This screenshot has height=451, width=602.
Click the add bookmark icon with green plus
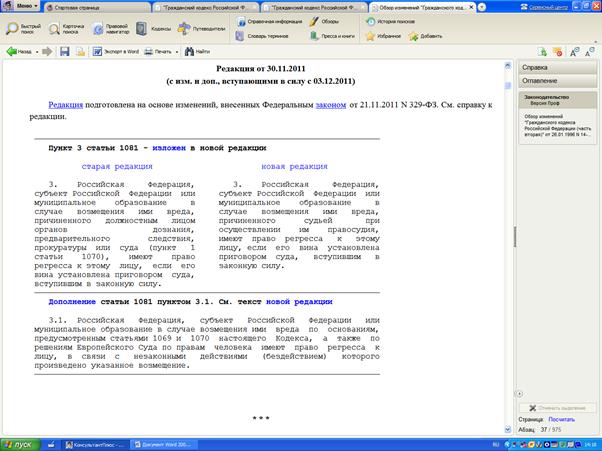[542, 52]
